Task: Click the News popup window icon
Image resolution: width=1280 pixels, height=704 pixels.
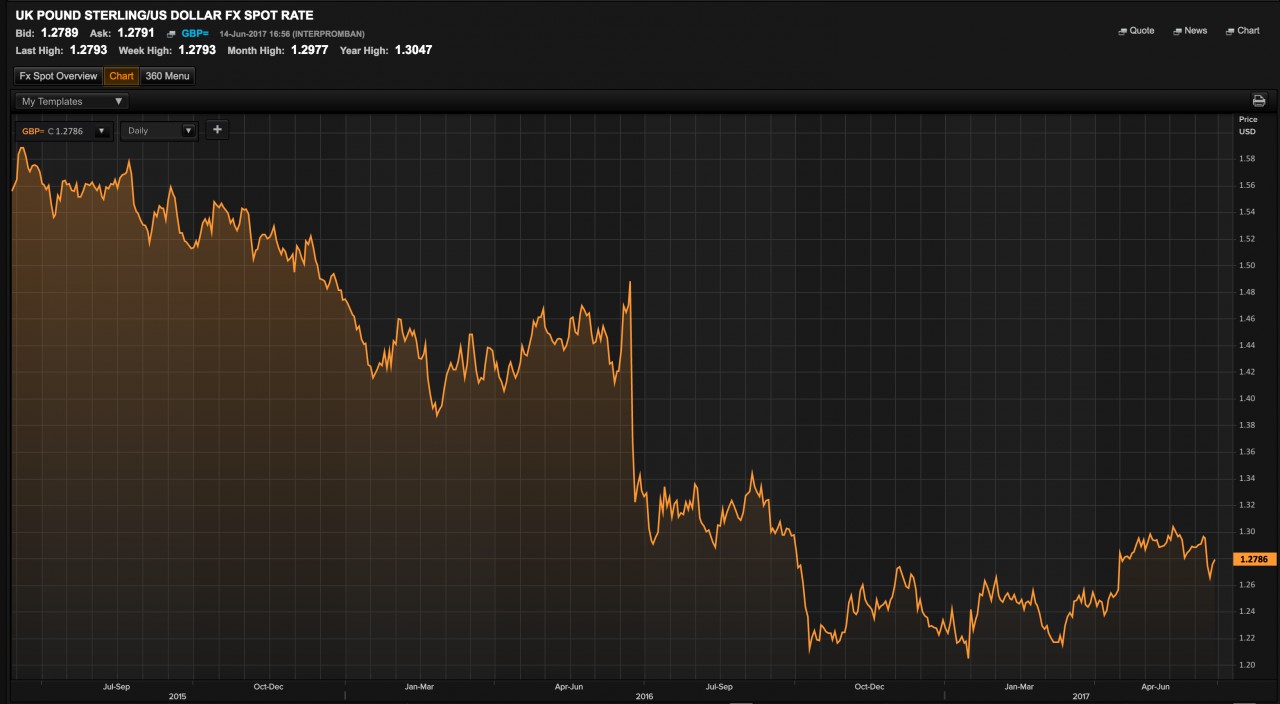Action: (1177, 31)
